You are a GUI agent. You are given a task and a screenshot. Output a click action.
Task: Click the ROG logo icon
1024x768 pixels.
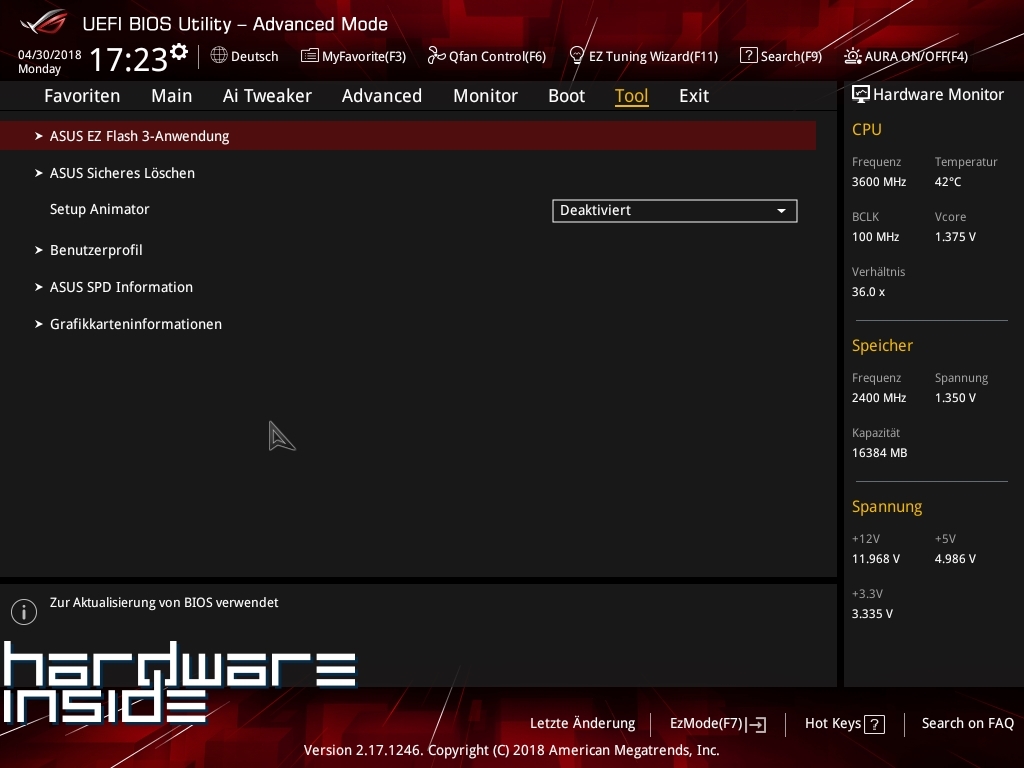pos(44,22)
